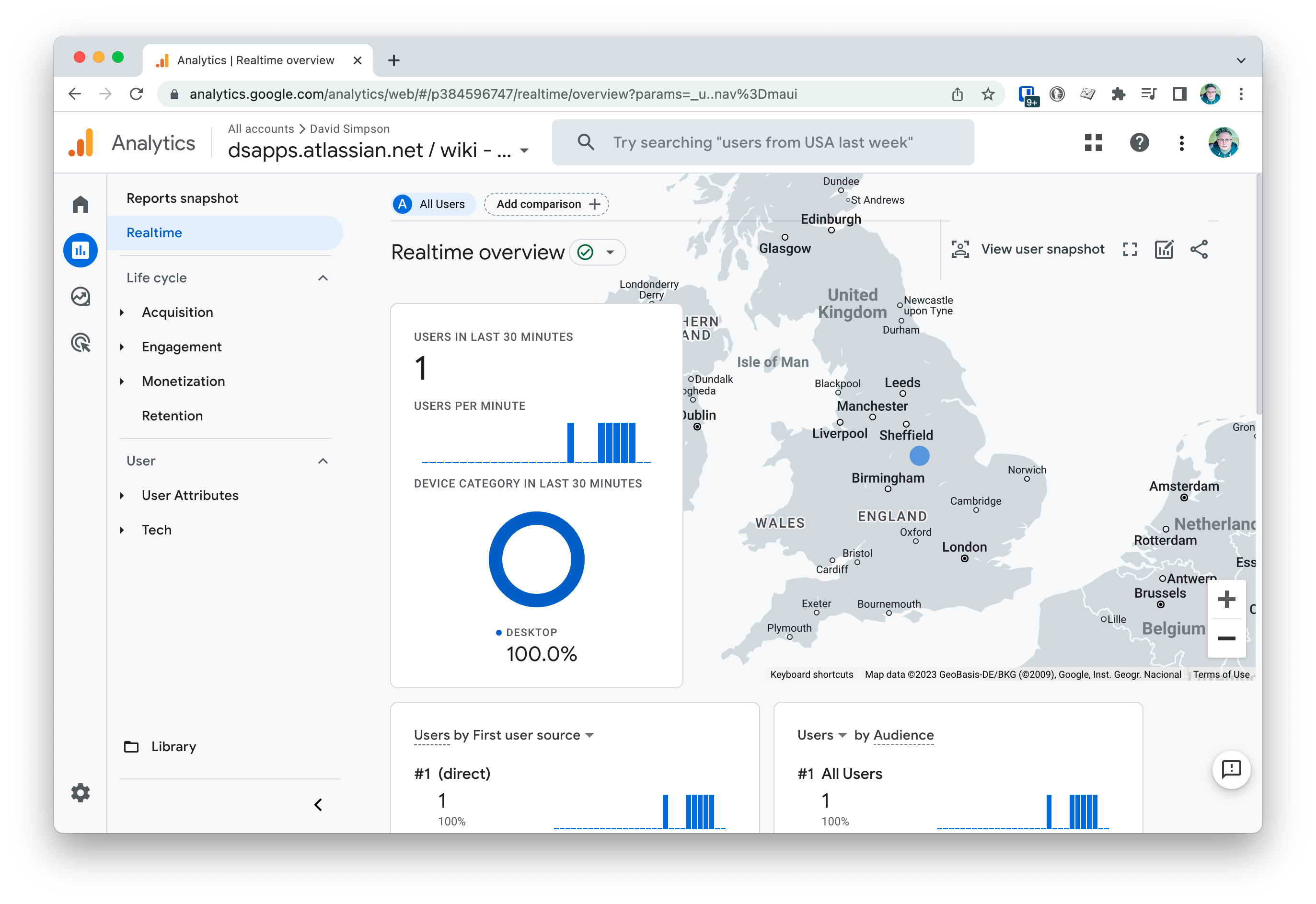Open the feedback speech bubble button
1316x904 pixels.
1231,769
